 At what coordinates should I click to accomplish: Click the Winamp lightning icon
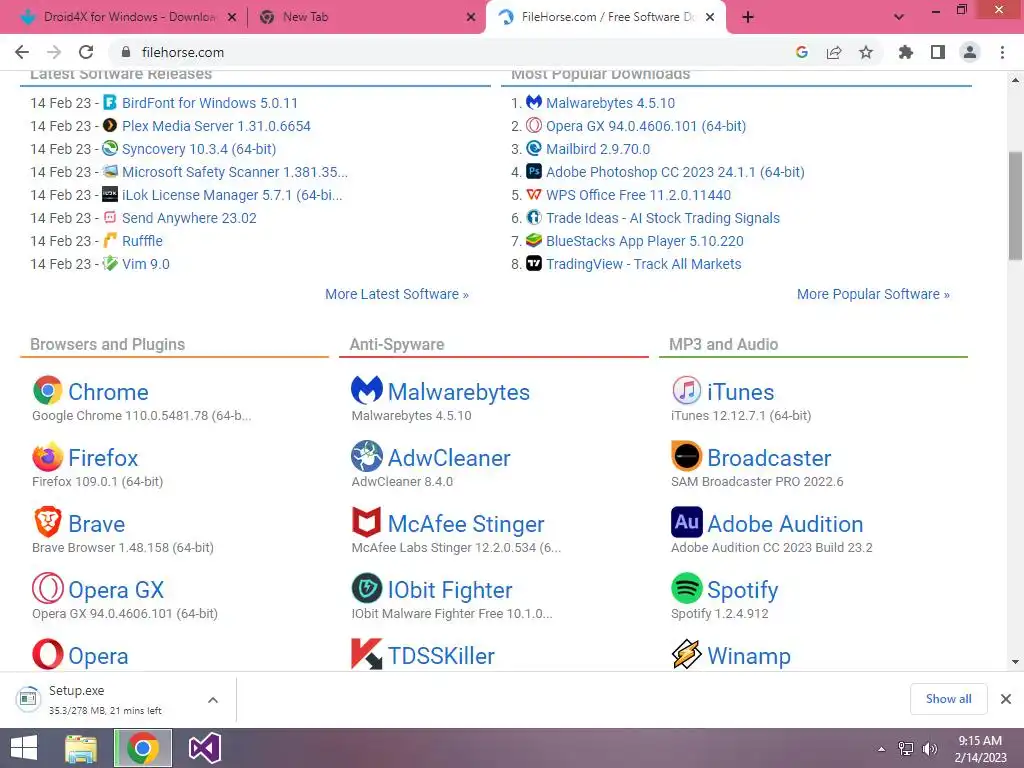click(x=686, y=654)
